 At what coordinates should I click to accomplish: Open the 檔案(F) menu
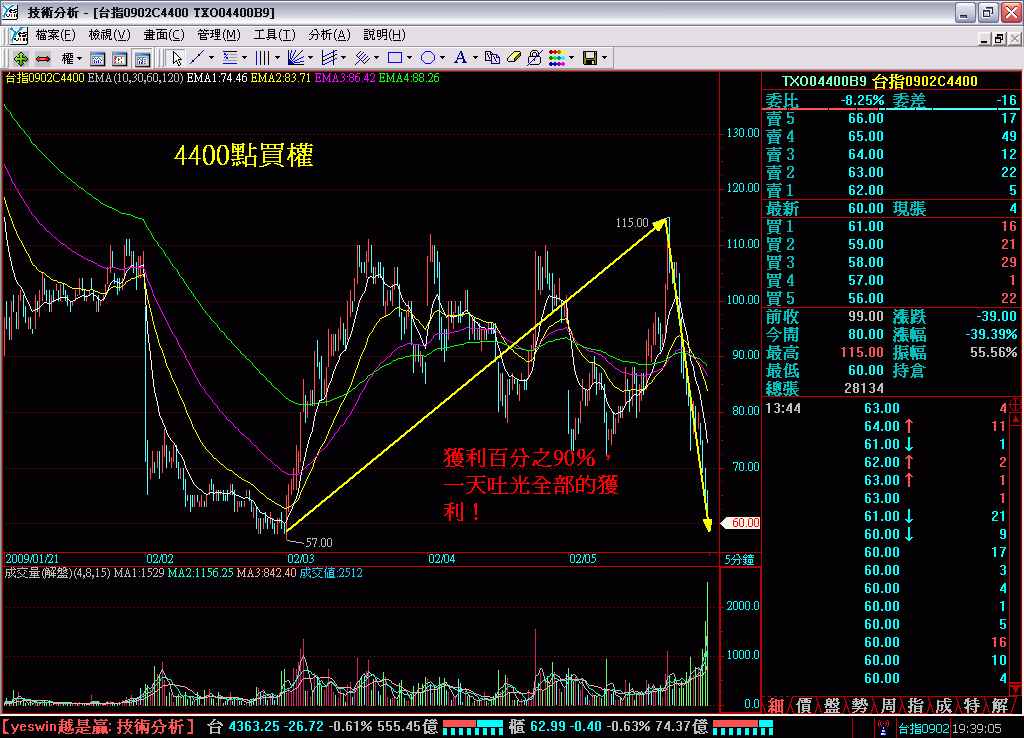coord(55,35)
